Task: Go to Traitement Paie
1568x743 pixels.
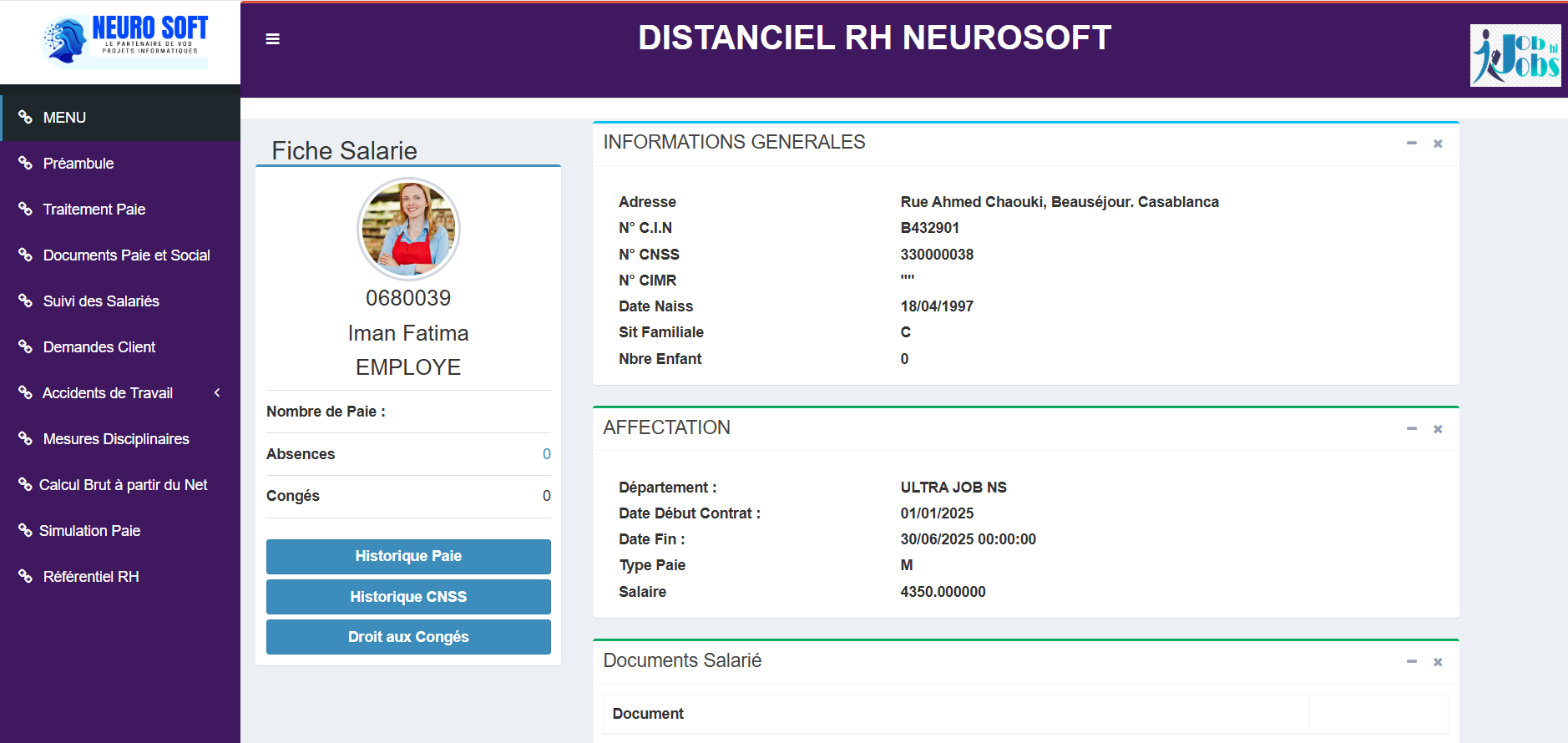Action: [x=120, y=210]
